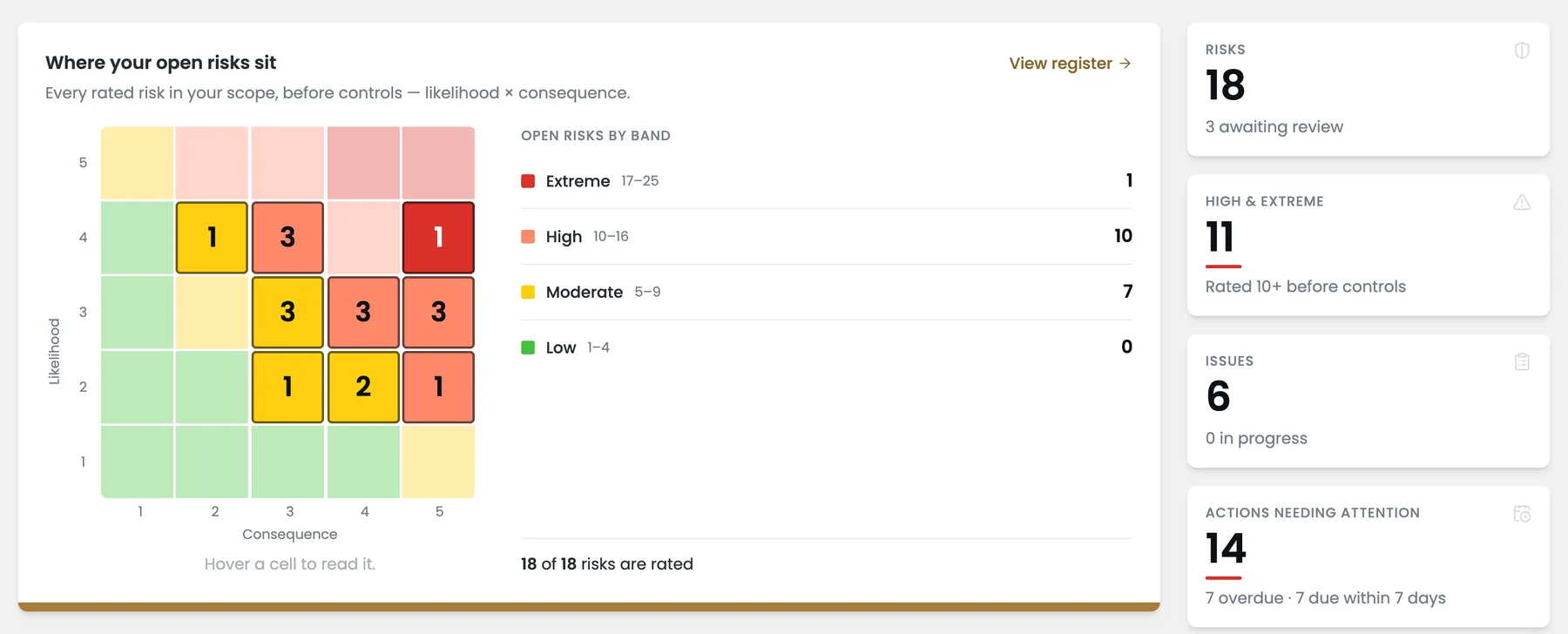The height and width of the screenshot is (634, 1568).
Task: Select the cell at likelihood 3, consequence 4
Action: (363, 313)
